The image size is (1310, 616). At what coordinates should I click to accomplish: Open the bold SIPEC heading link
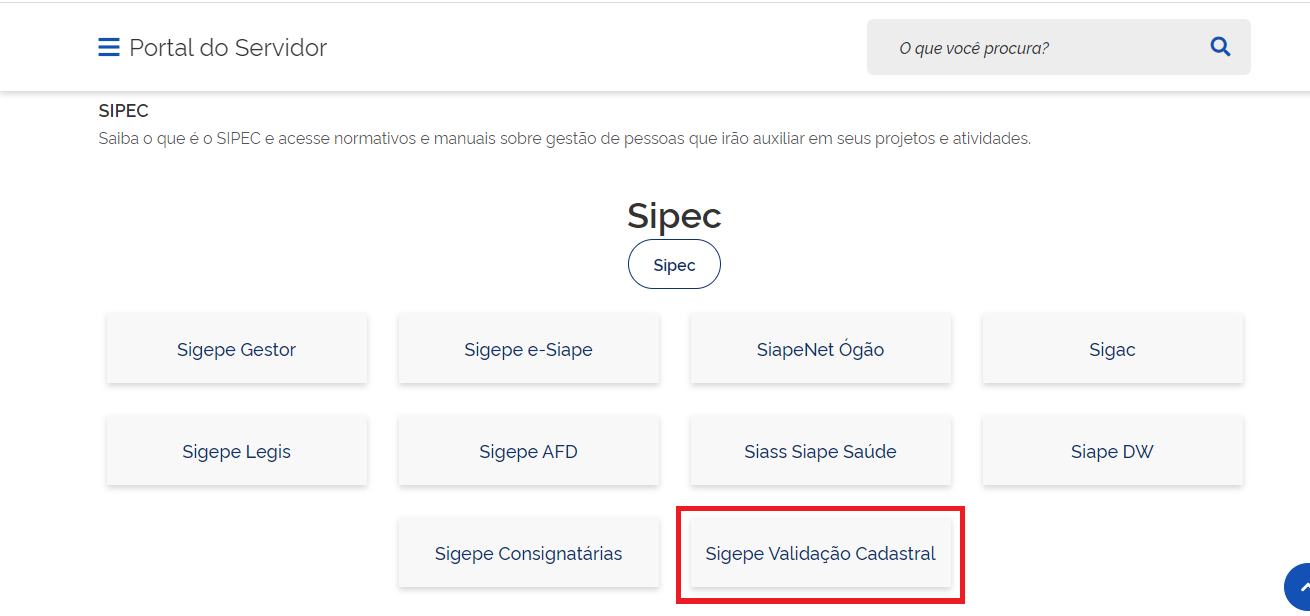pyautogui.click(x=123, y=111)
